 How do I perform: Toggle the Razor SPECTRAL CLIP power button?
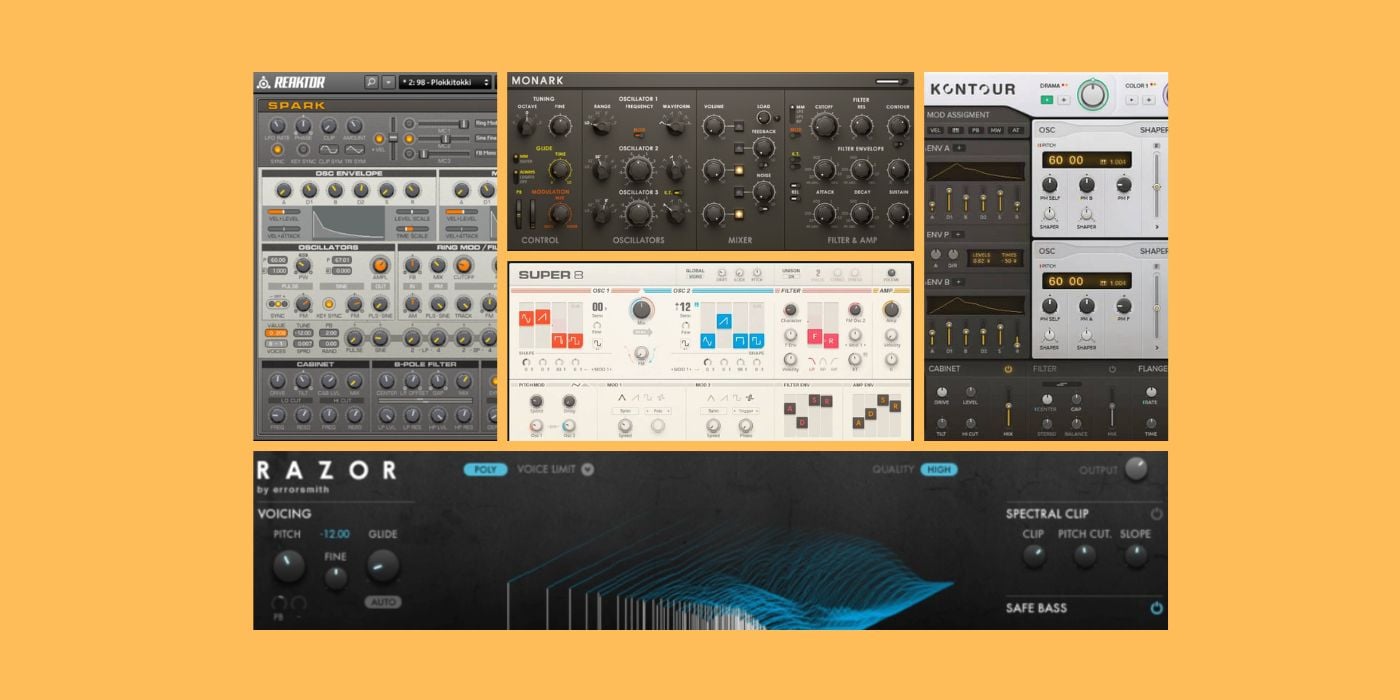coord(1157,514)
